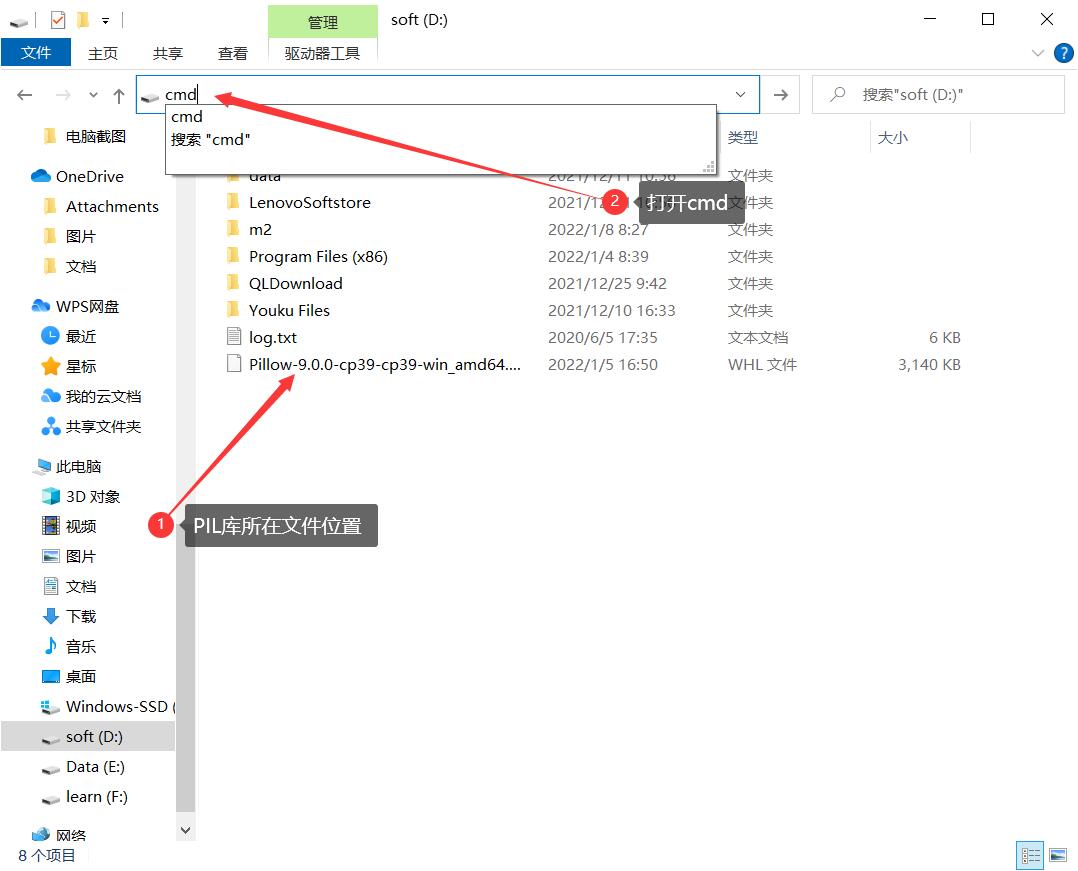Select the Properties icon in quick access toolbar
Viewport: 1078px width, 871px height.
pos(57,19)
